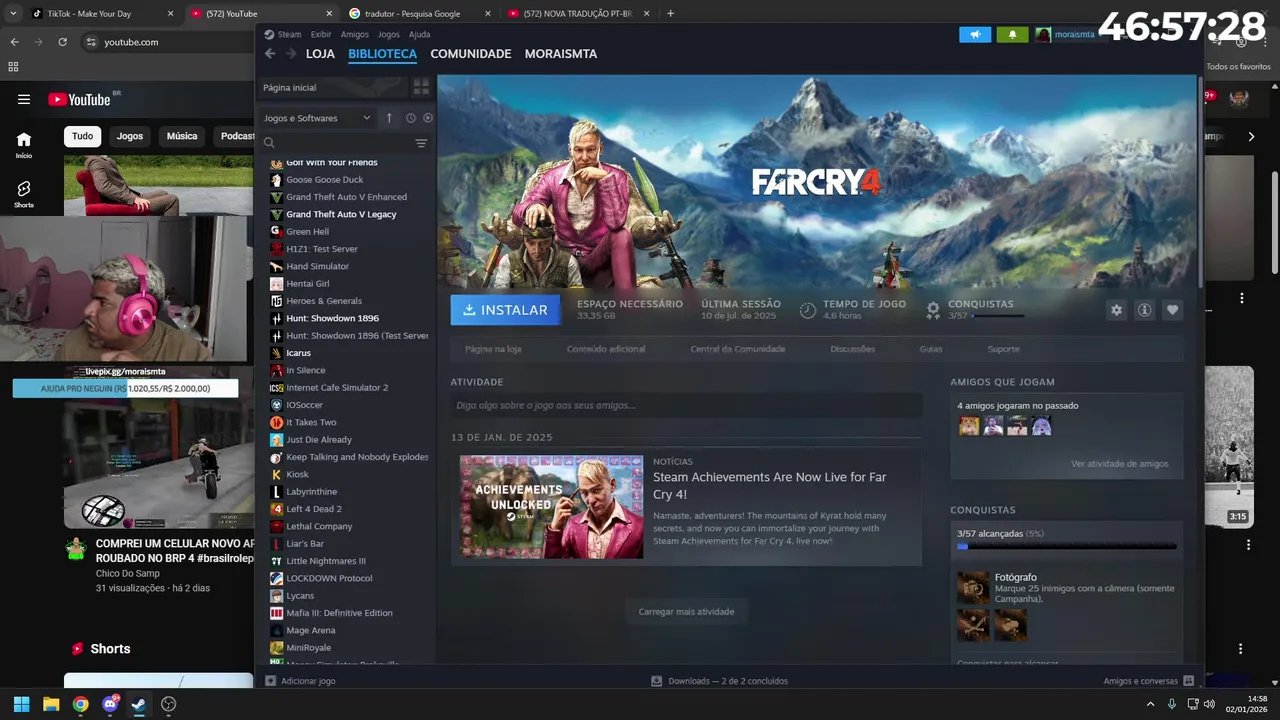Select Green Hell in game list
Image resolution: width=1280 pixels, height=720 pixels.
point(307,232)
